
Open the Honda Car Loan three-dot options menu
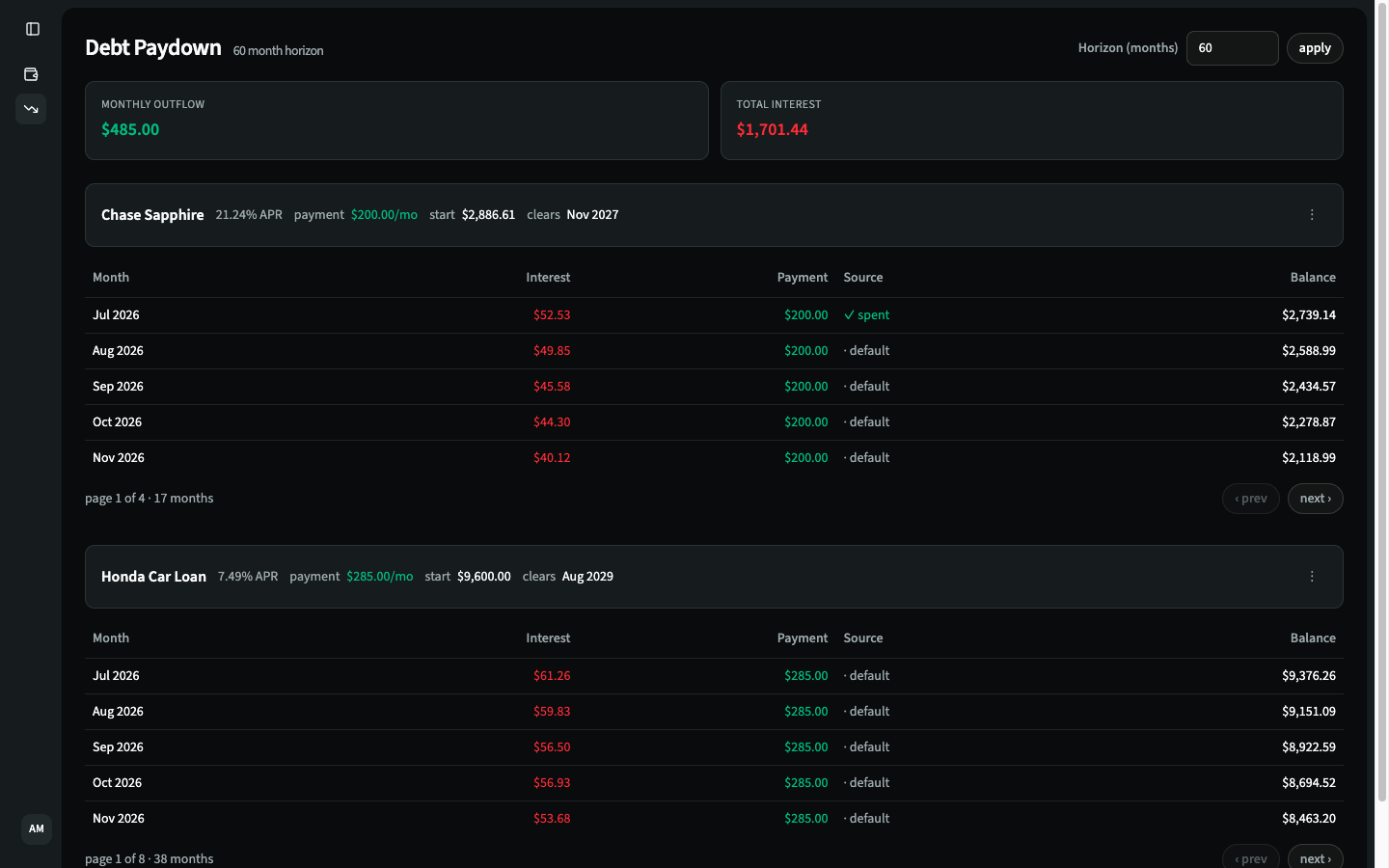[1312, 577]
